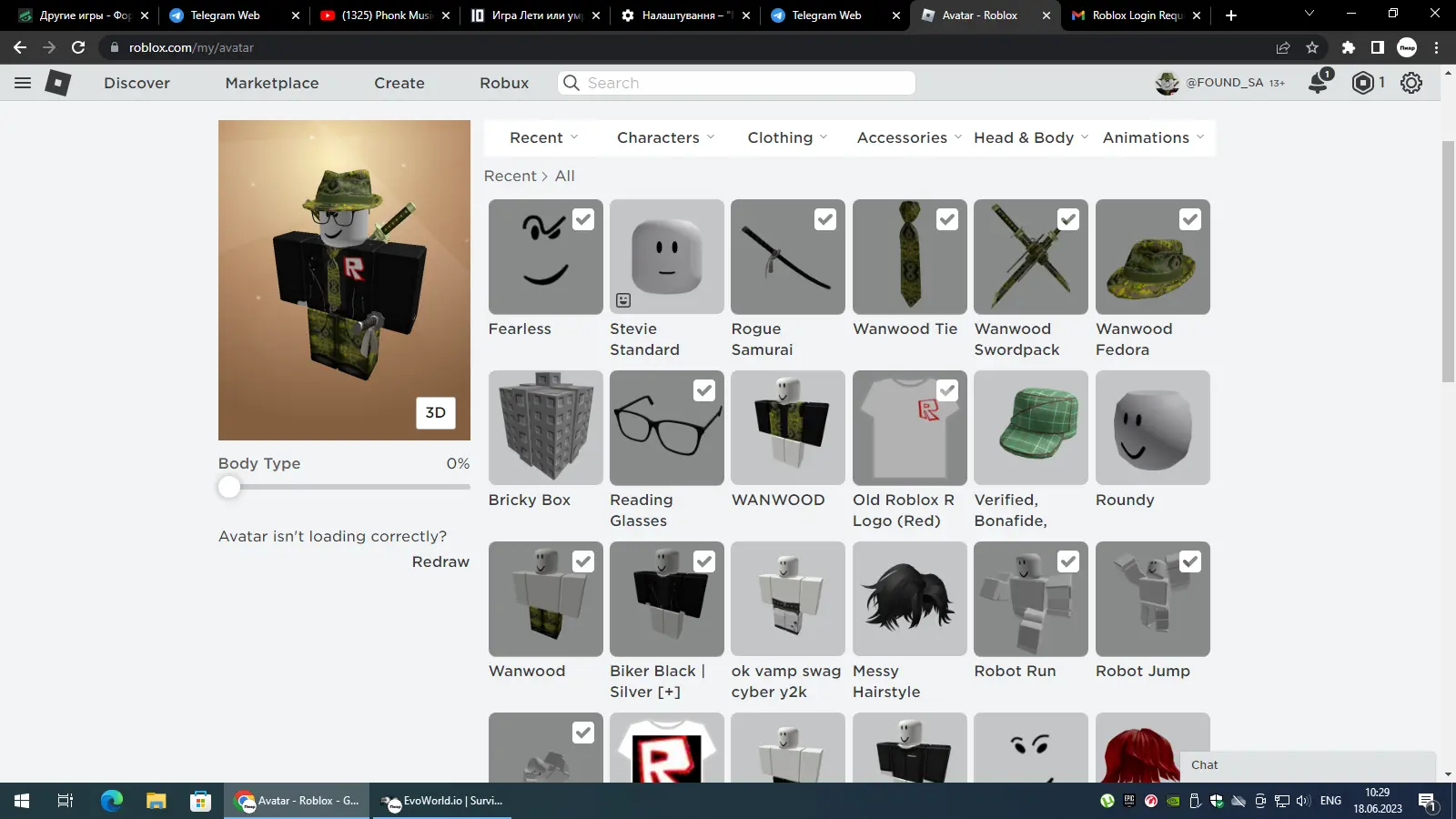Select the Verified, Bonafide hat thumbnail
This screenshot has height=819, width=1456.
click(x=1031, y=428)
